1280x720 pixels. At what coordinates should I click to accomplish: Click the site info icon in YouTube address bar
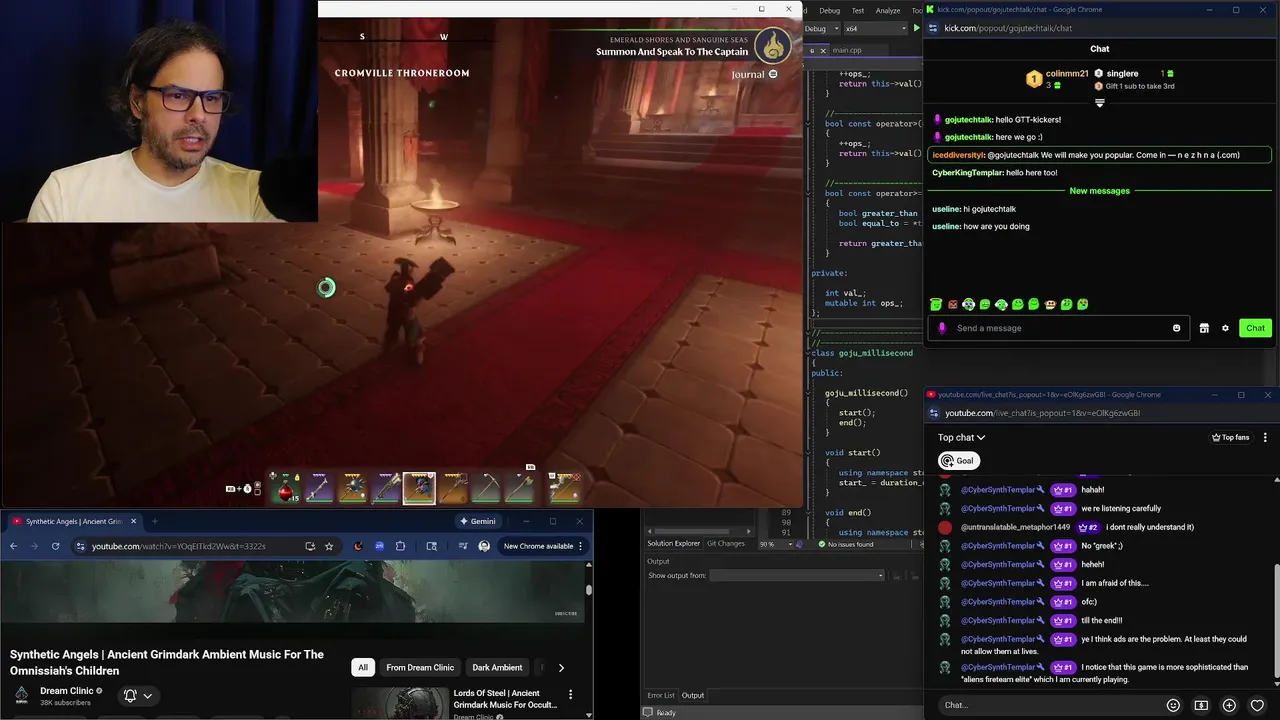click(80, 546)
